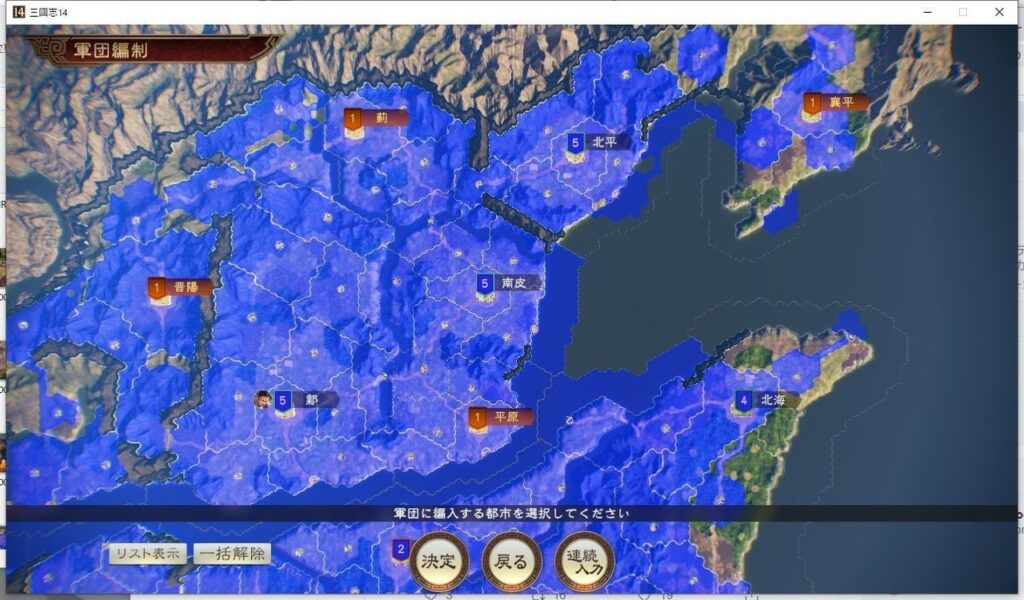The height and width of the screenshot is (600, 1024).
Task: Select the 平原 city marker
Action: pyautogui.click(x=500, y=417)
